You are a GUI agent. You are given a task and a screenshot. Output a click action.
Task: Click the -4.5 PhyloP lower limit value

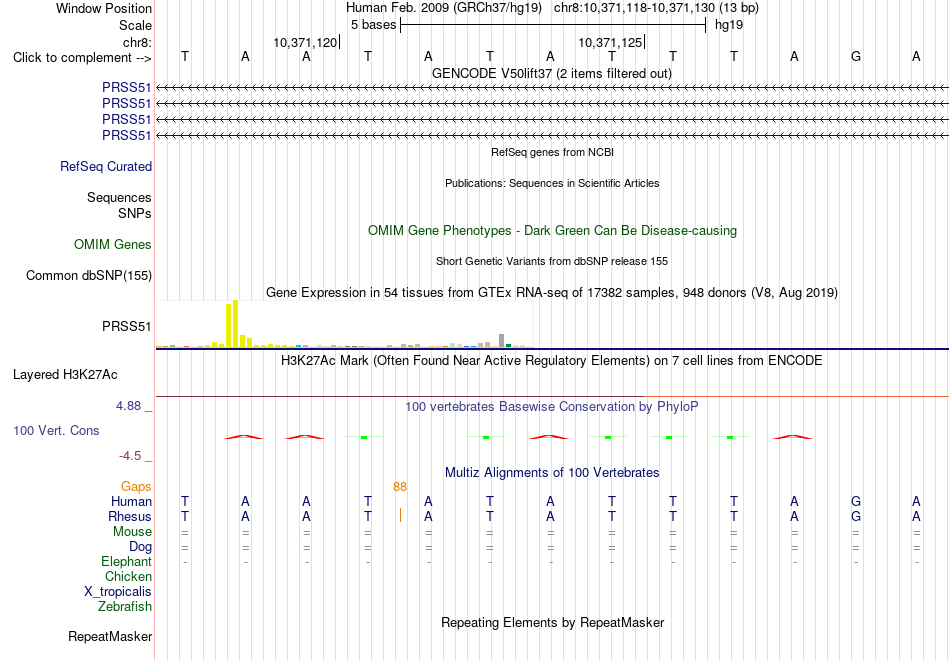(x=130, y=456)
